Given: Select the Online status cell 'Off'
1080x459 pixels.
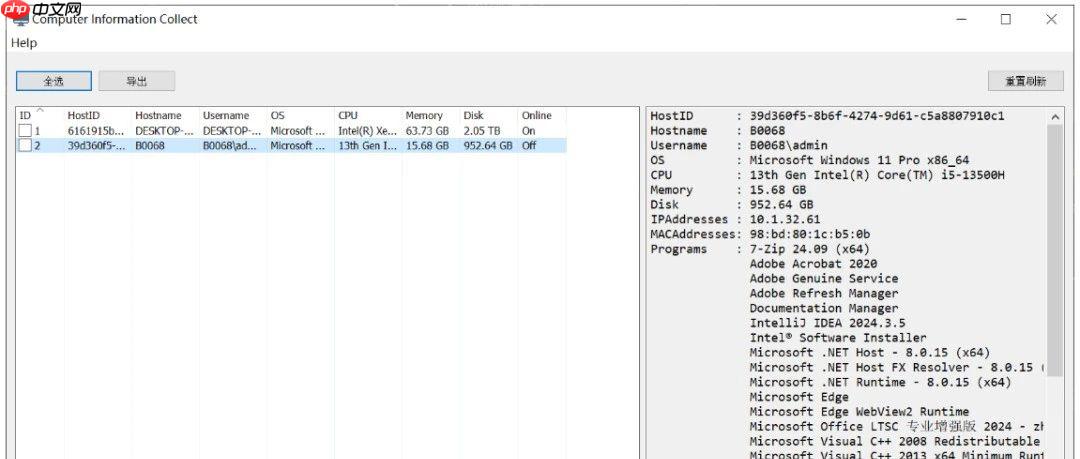Looking at the screenshot, I should pos(529,145).
